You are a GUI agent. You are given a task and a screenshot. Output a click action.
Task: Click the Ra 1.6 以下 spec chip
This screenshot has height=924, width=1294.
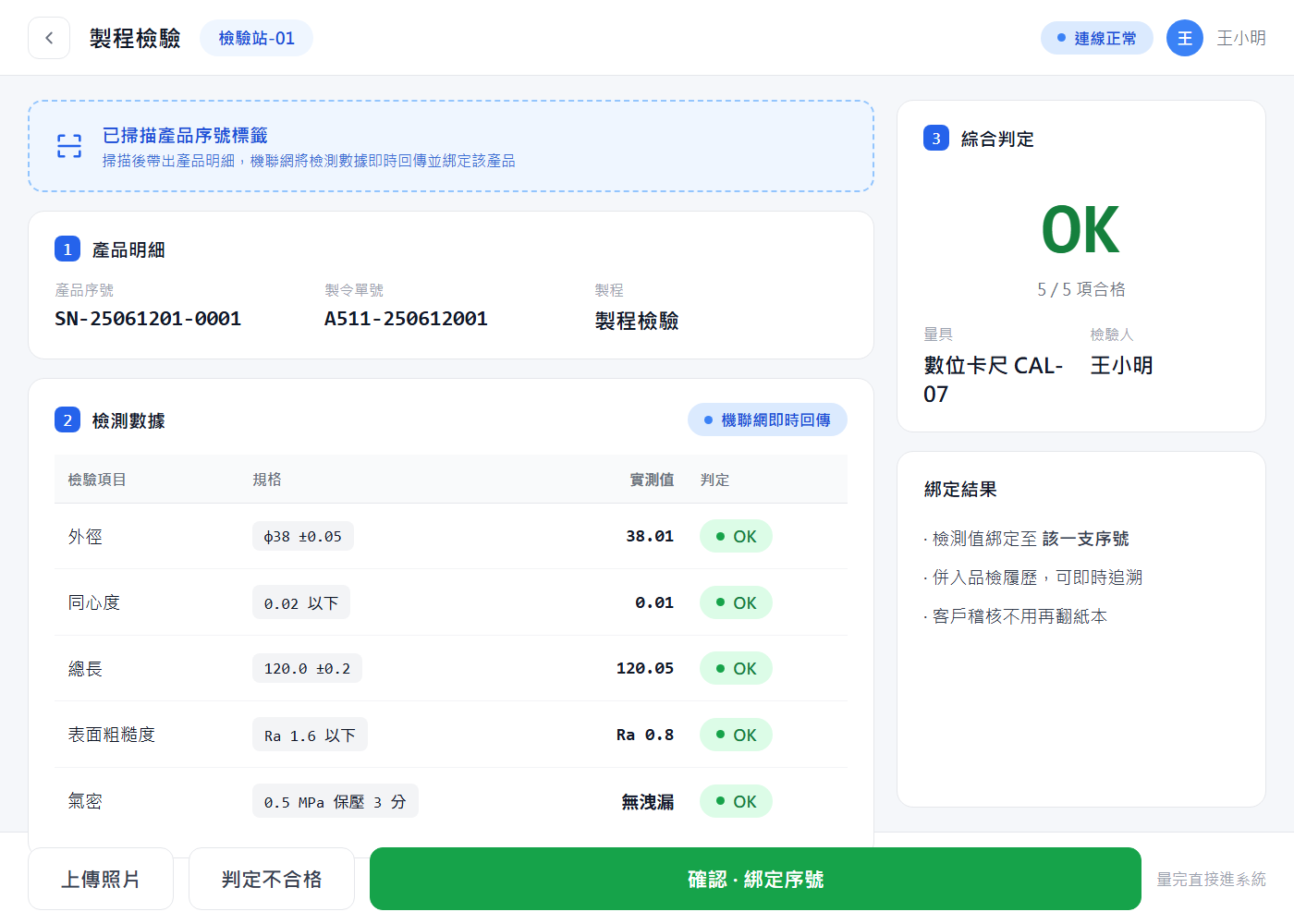[x=310, y=735]
